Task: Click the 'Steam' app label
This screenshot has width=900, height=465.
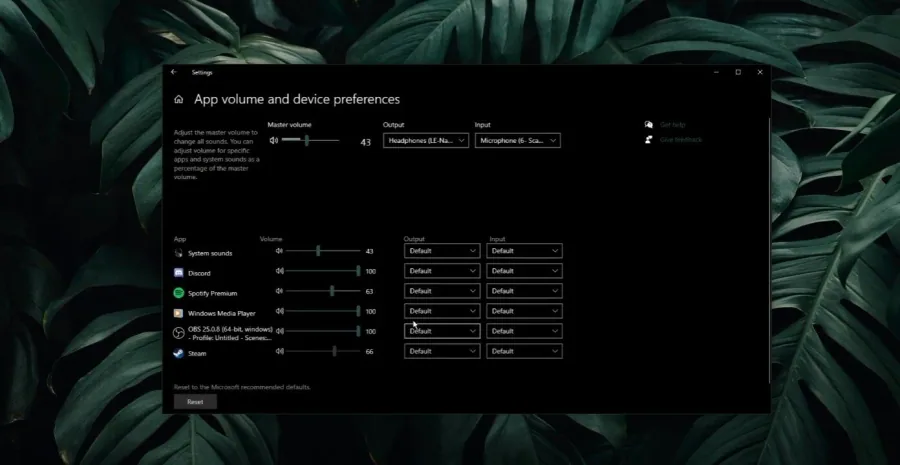Action: coord(197,354)
